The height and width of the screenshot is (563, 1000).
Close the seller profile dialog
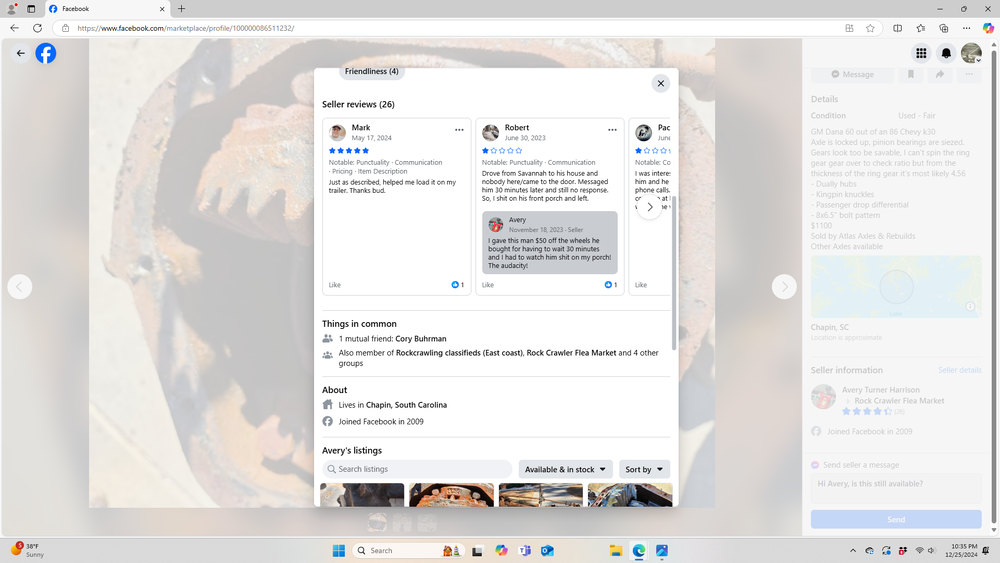pyautogui.click(x=661, y=84)
